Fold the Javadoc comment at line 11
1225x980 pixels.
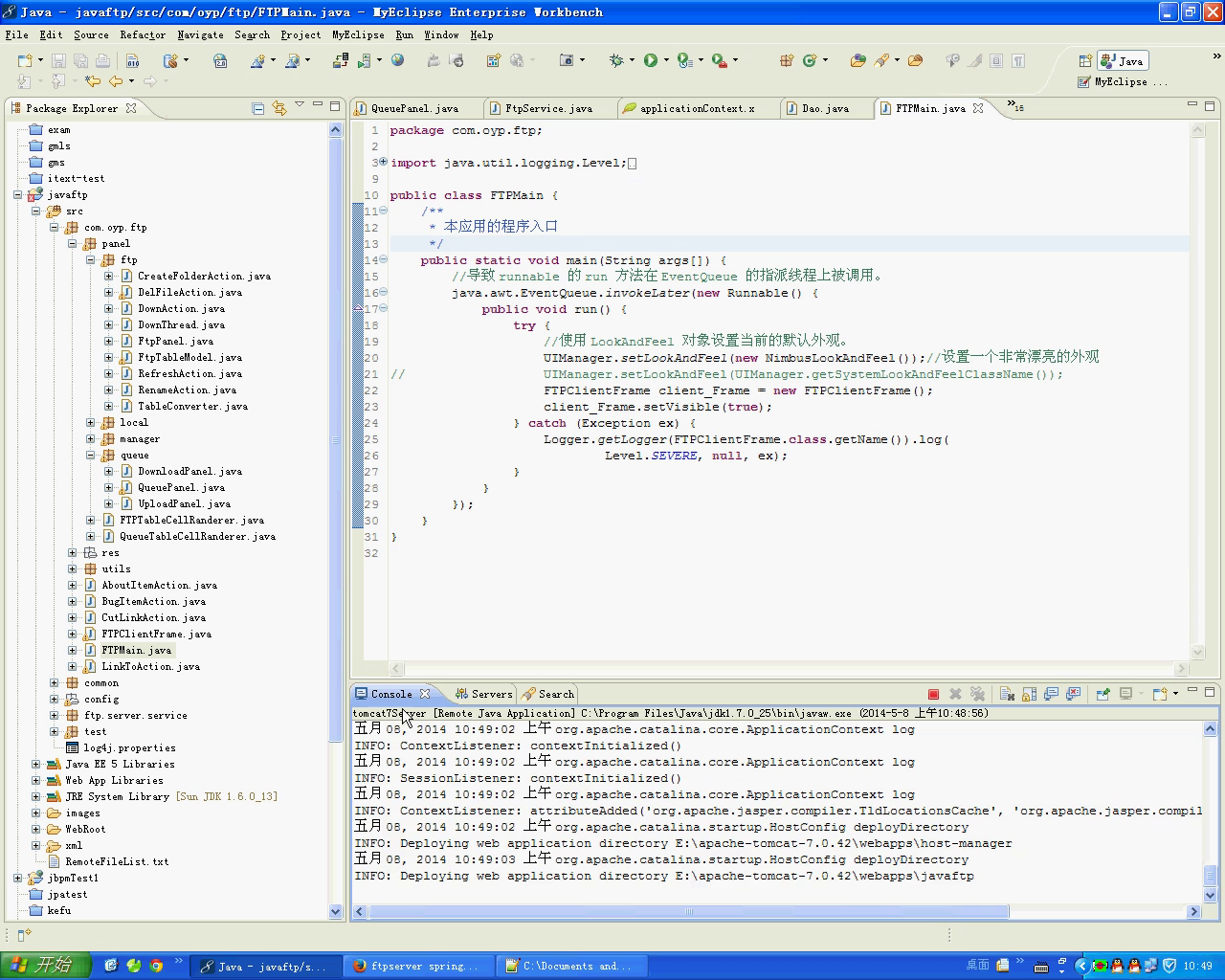383,211
